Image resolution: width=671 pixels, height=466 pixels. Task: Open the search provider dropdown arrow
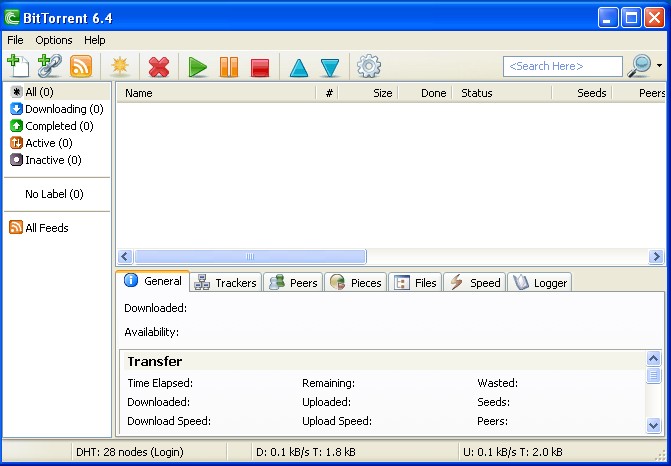[x=659, y=65]
